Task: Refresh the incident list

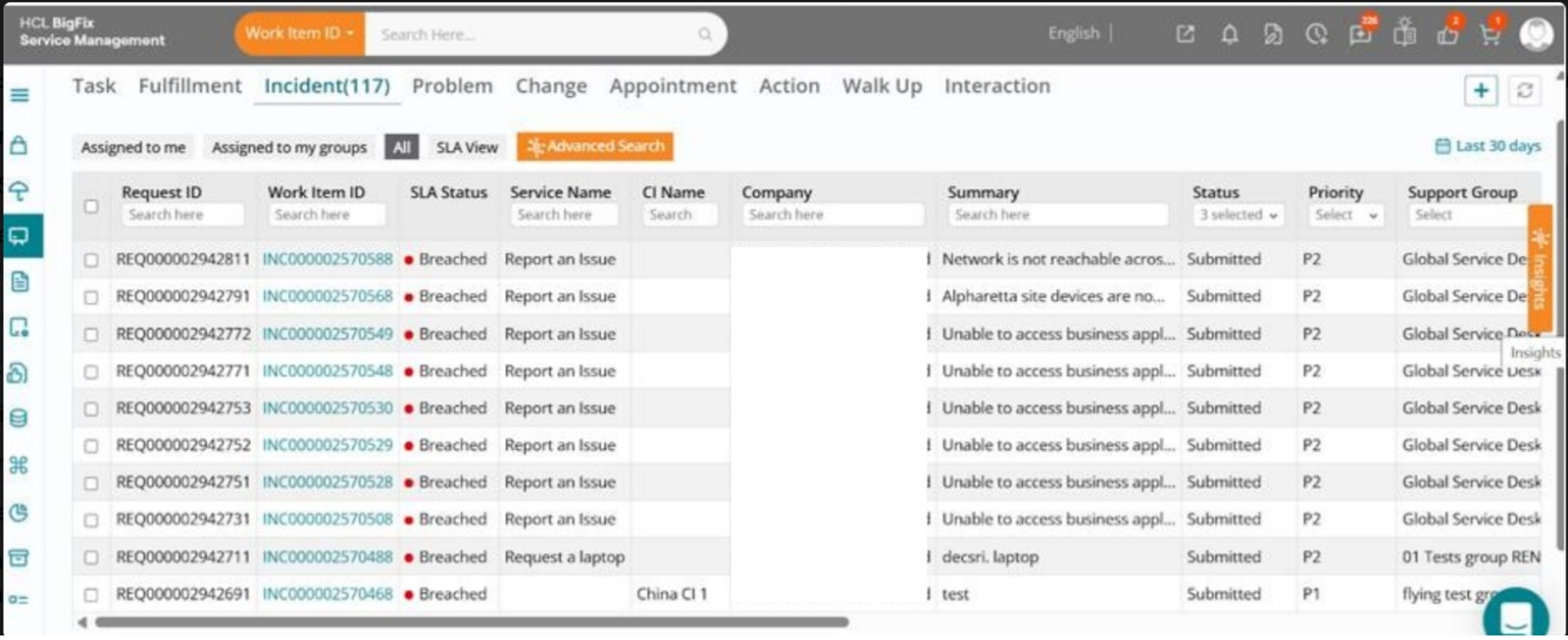Action: 1524,91
